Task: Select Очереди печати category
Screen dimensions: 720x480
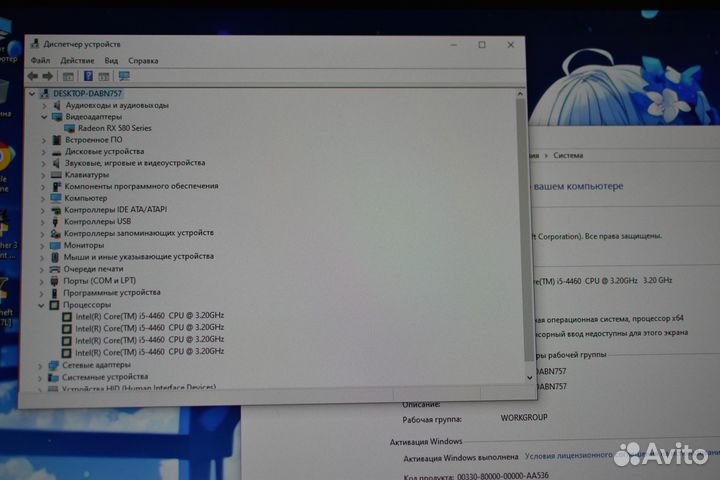Action: point(93,269)
